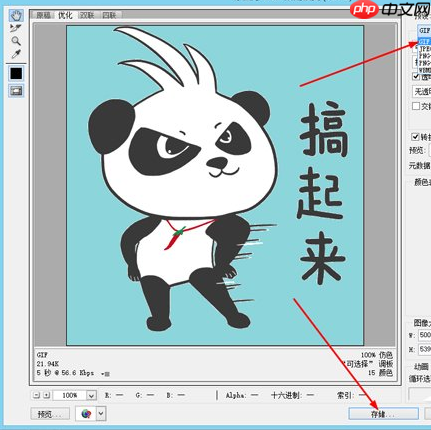Switch to the 原稿 tab
The width and height of the screenshot is (431, 430).
[x=43, y=15]
